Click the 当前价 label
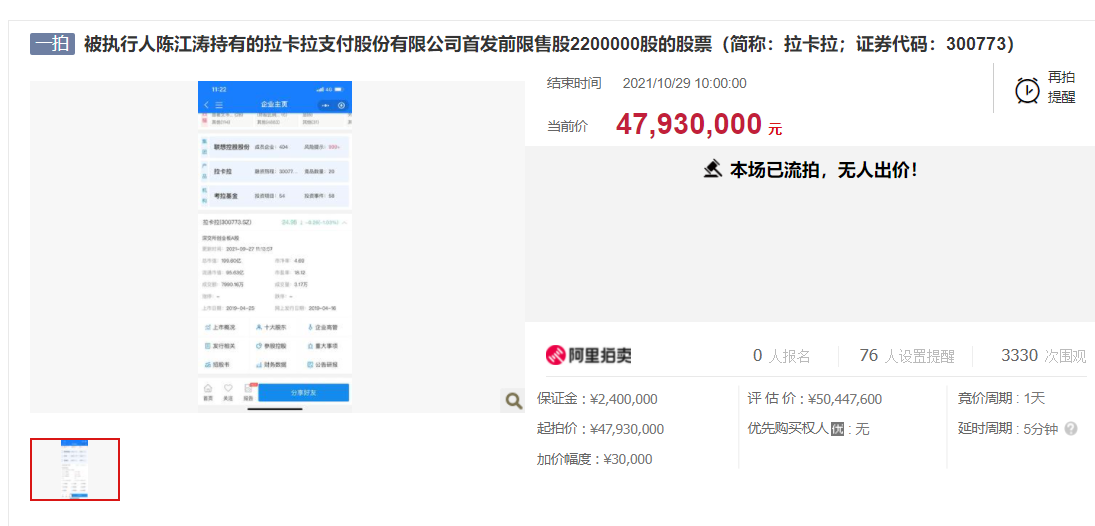 (x=567, y=126)
